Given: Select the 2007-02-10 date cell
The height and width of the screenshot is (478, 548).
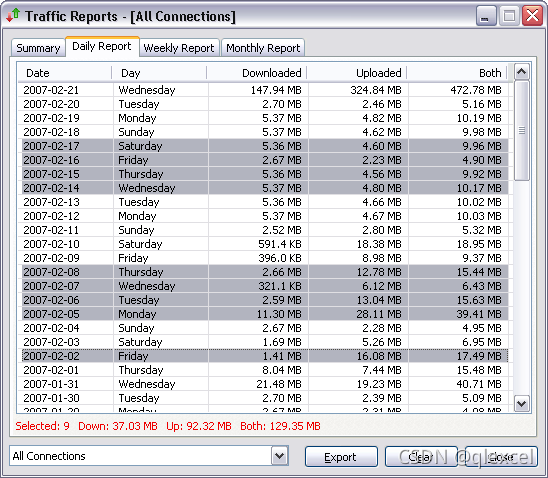Looking at the screenshot, I should [x=51, y=244].
